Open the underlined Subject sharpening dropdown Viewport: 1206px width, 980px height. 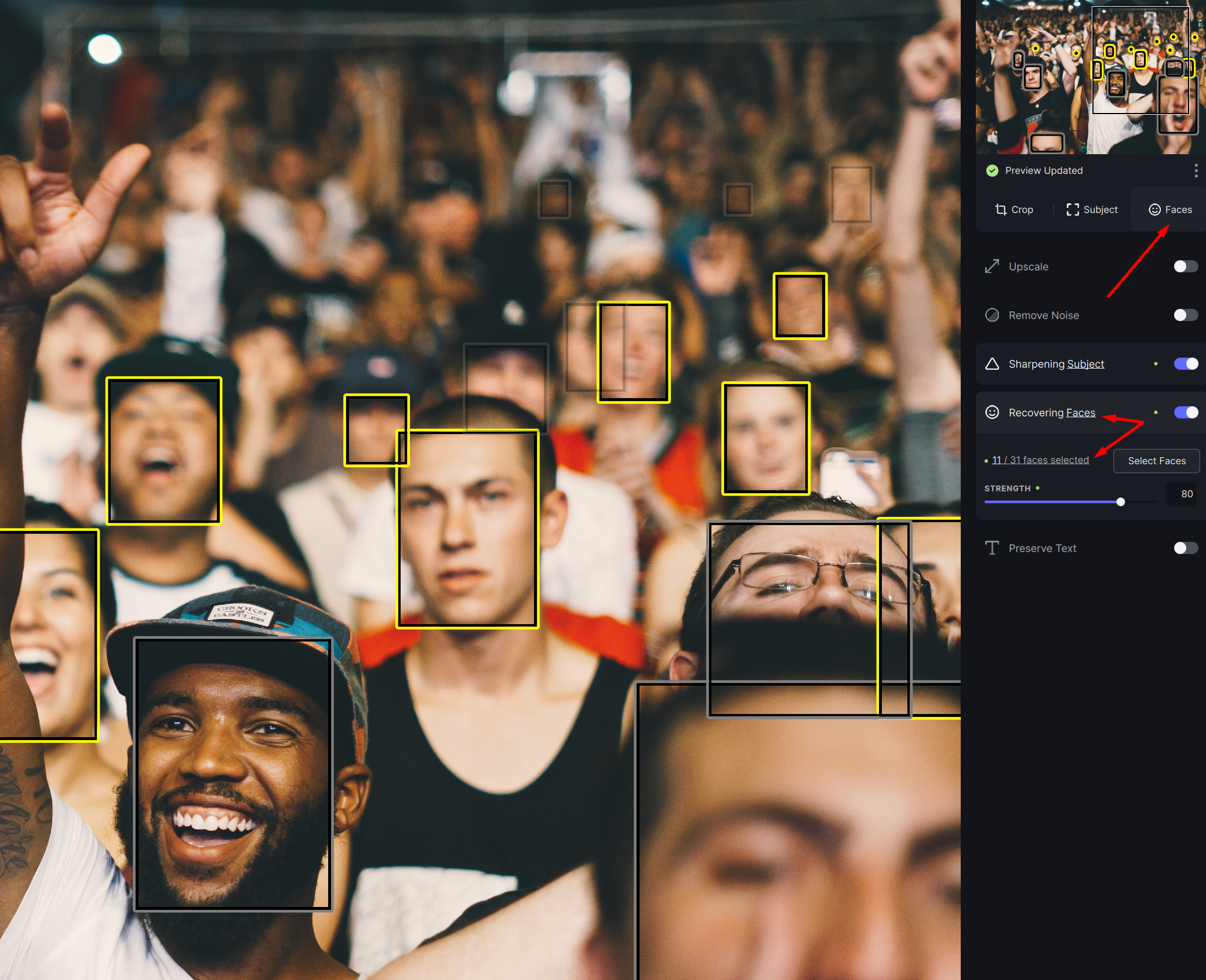point(1085,364)
